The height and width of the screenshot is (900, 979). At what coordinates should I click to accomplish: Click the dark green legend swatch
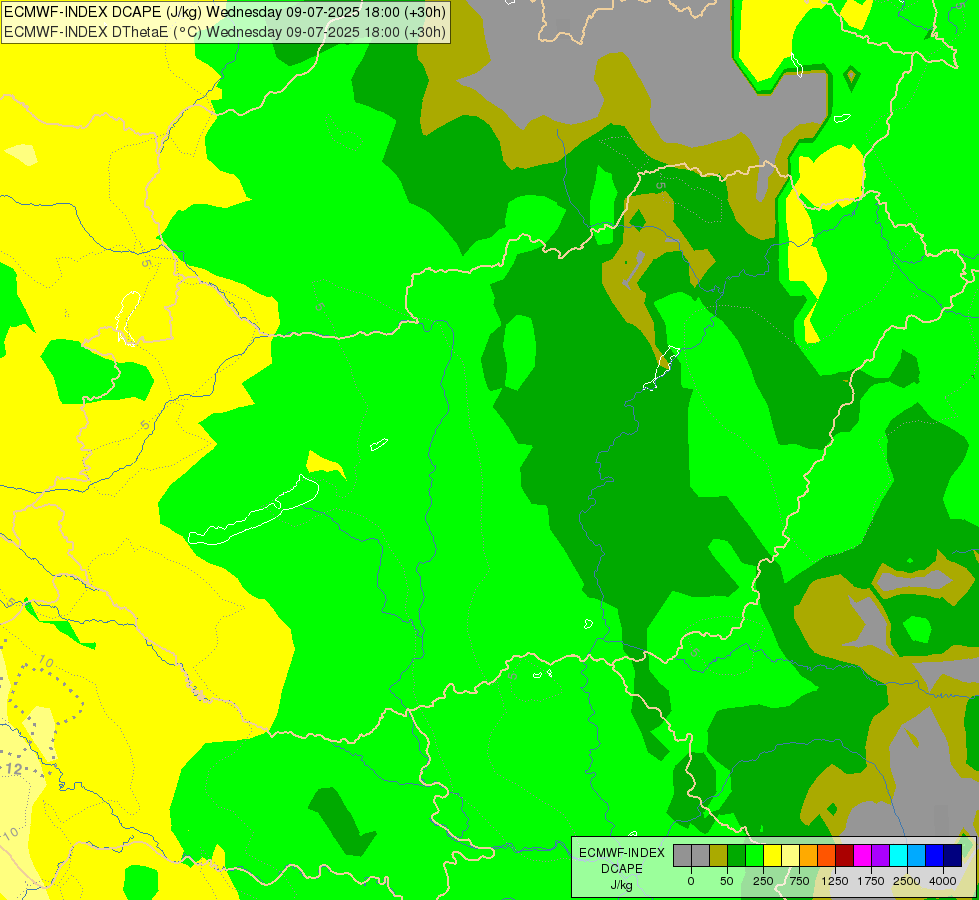(737, 855)
